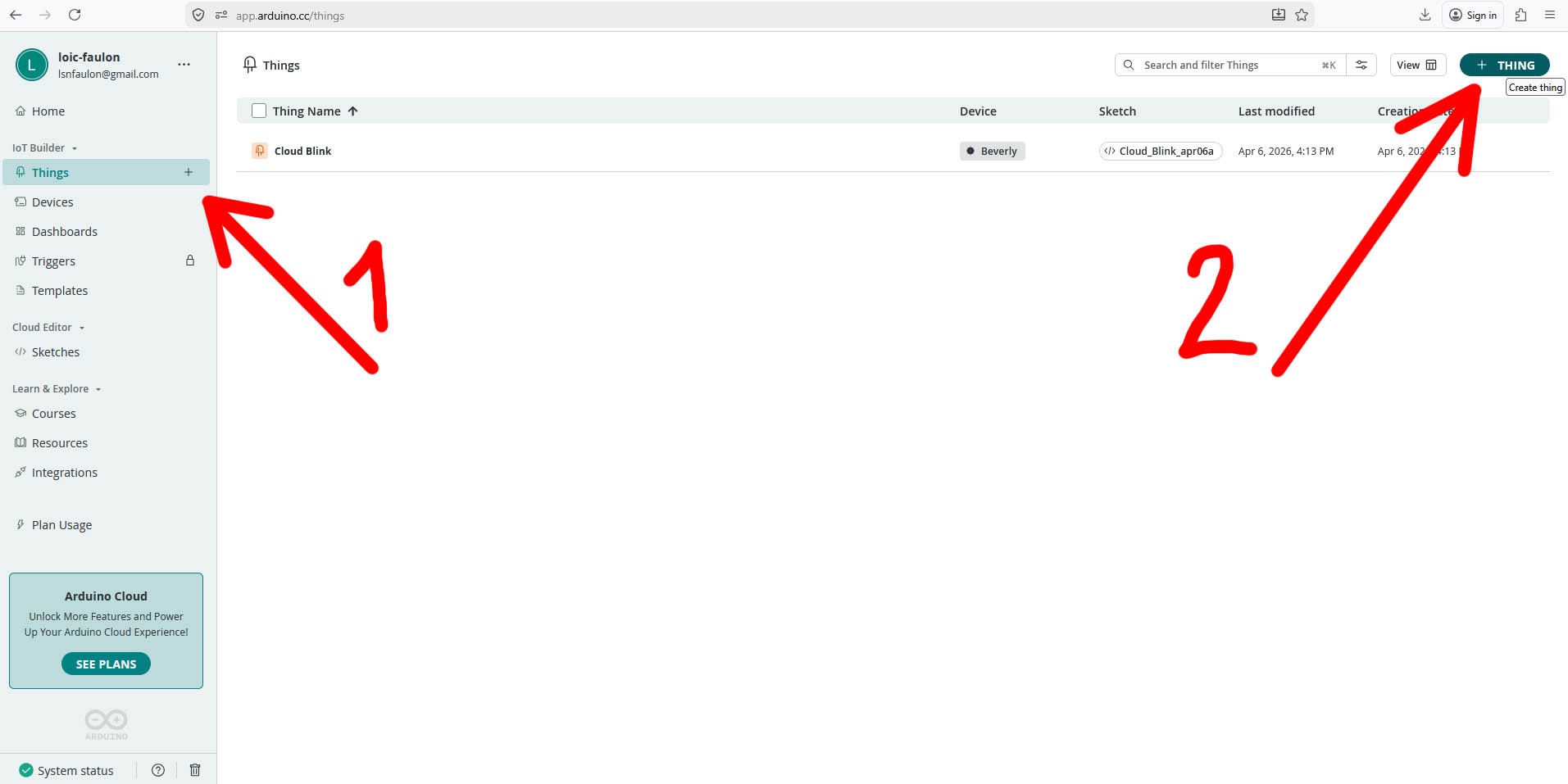This screenshot has height=784, width=1568.
Task: Click the browser back arrow
Action: (x=16, y=15)
